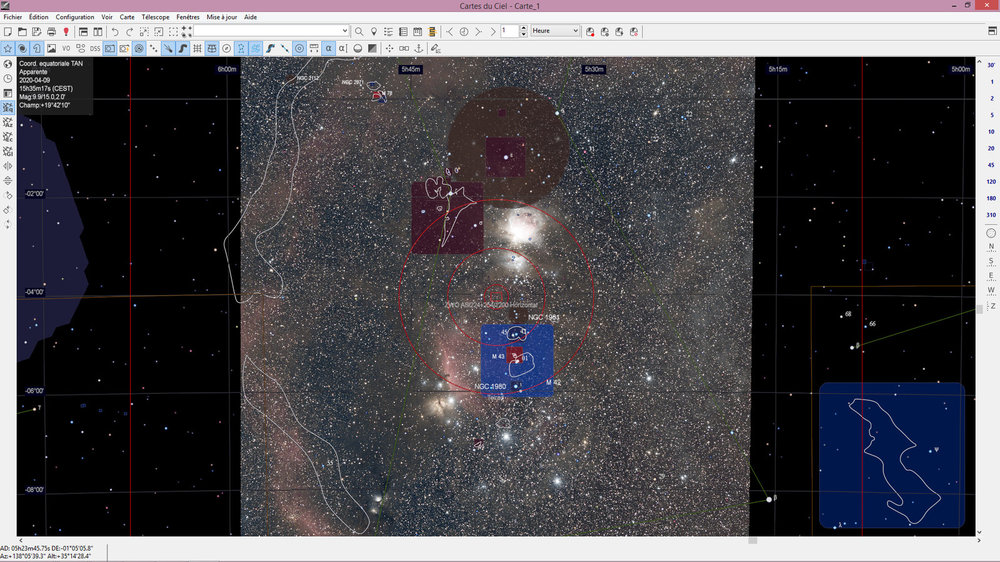
Task: Toggle object labels with the alpha icon
Action: click(328, 48)
